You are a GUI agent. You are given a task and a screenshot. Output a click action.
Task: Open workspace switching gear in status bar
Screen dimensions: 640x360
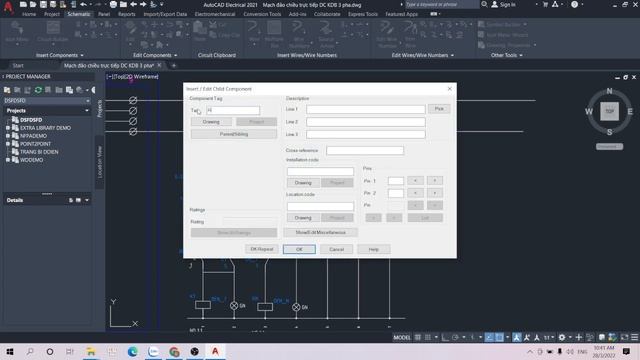562,337
